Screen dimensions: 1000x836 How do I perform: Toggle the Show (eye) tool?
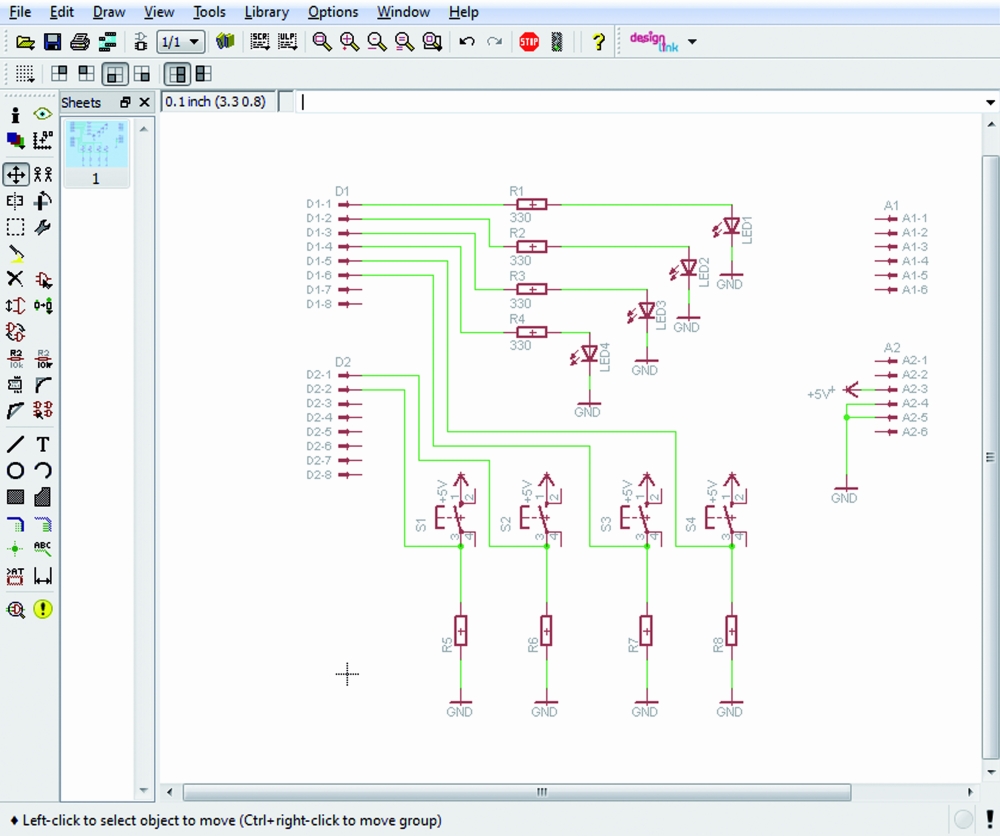(x=43, y=114)
